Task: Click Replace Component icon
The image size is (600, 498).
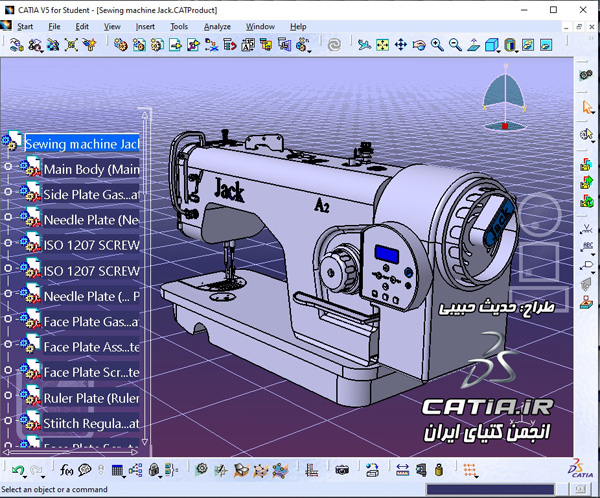Action: (211, 45)
